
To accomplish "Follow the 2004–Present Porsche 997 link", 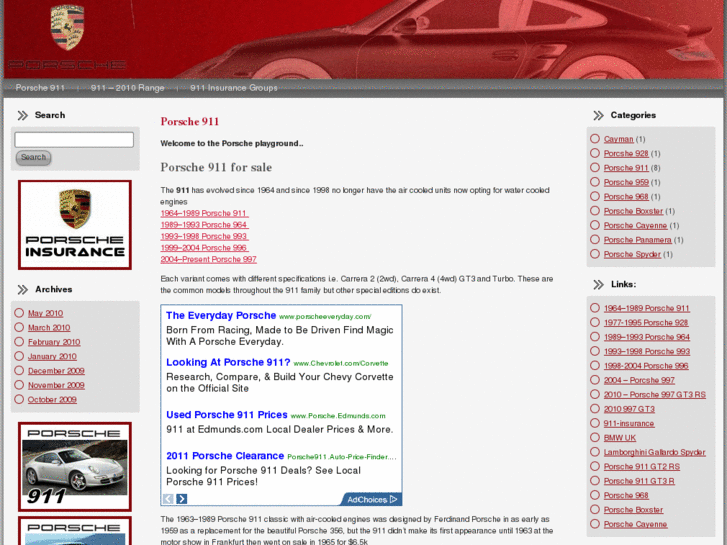I will tap(208, 259).
